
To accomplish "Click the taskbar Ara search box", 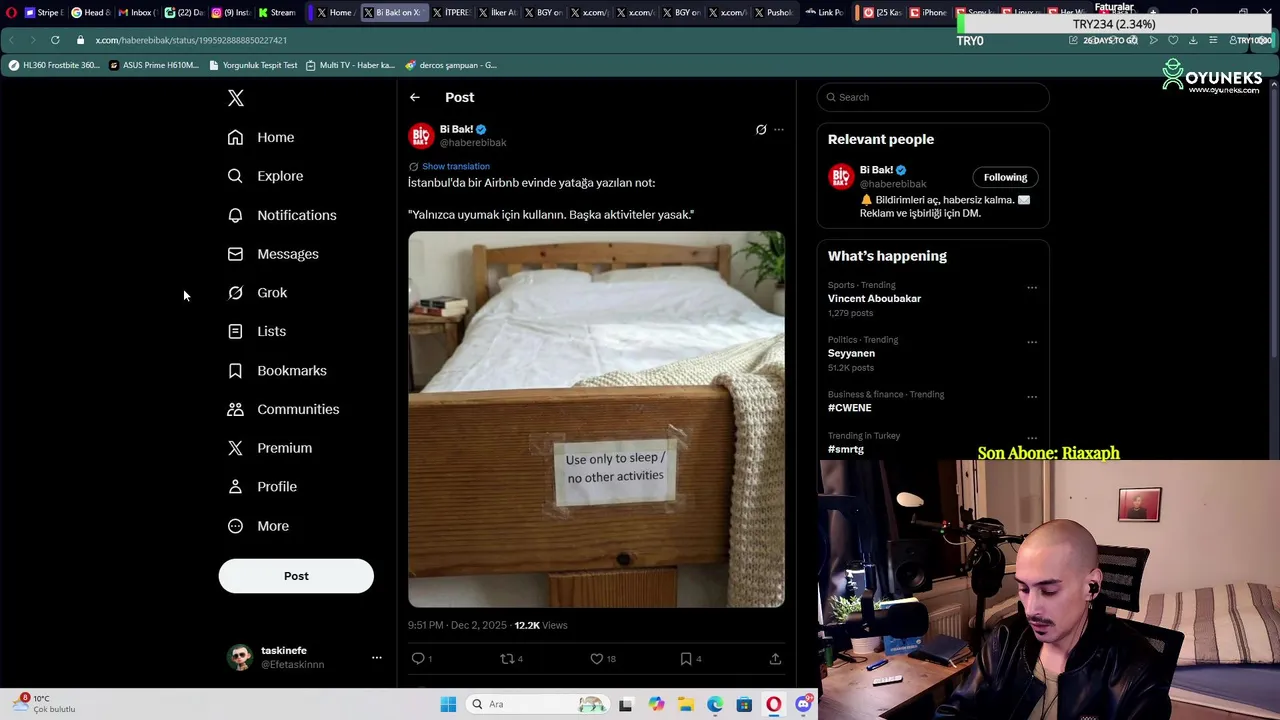I will click(536, 704).
